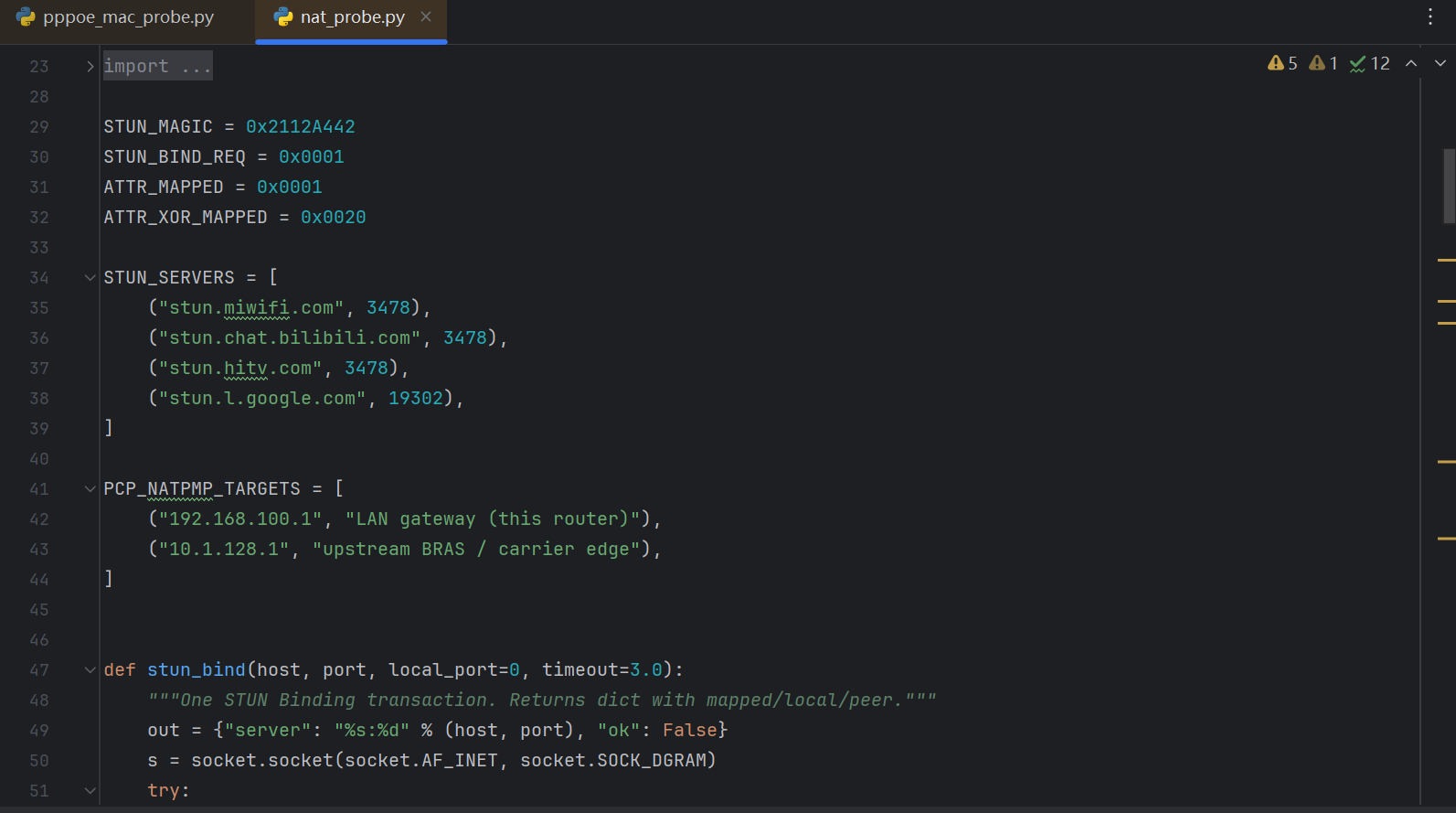This screenshot has width=1456, height=813.
Task: Click the stun_bind function name
Action: pyautogui.click(x=197, y=669)
